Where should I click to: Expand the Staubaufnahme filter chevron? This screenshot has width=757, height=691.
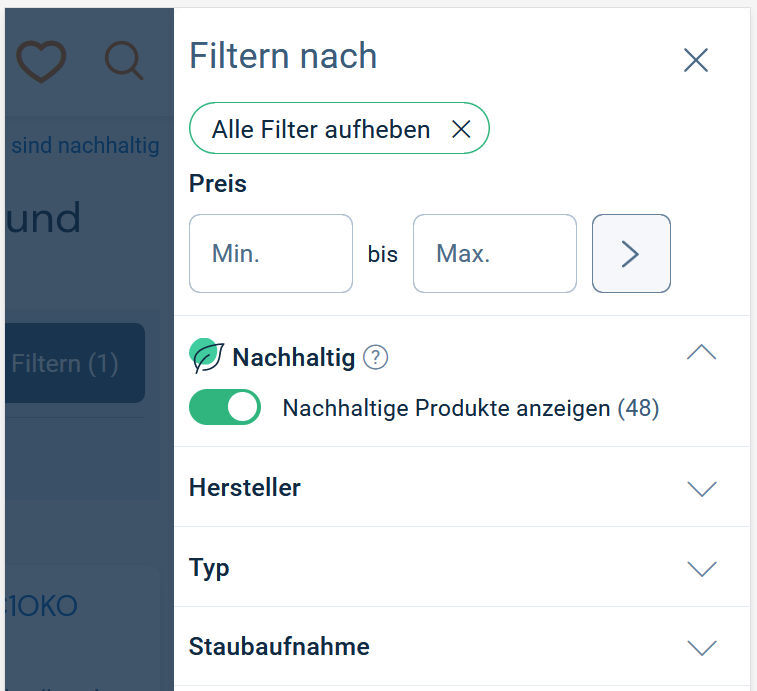[702, 647]
